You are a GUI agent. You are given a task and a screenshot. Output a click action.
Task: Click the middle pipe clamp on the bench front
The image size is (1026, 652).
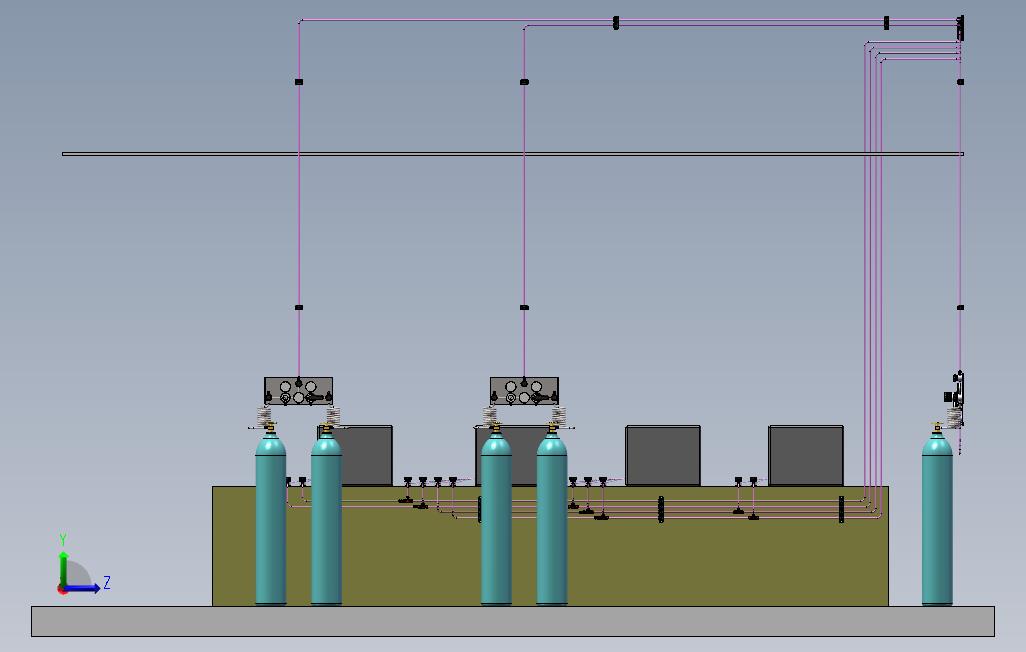click(x=661, y=509)
